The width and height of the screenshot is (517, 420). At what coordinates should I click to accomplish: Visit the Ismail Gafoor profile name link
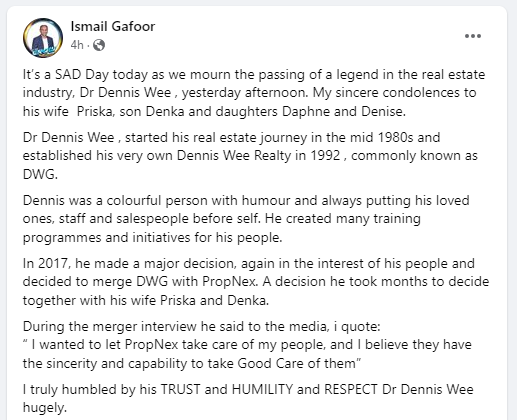(x=113, y=26)
